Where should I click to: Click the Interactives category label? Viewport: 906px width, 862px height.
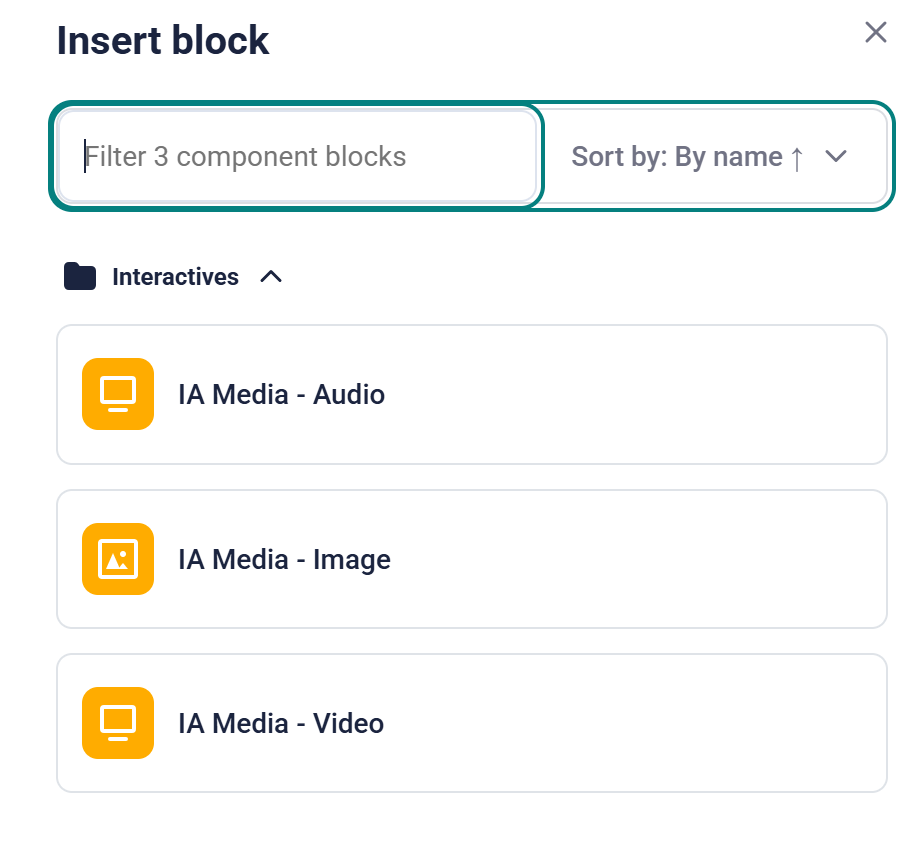tap(175, 277)
